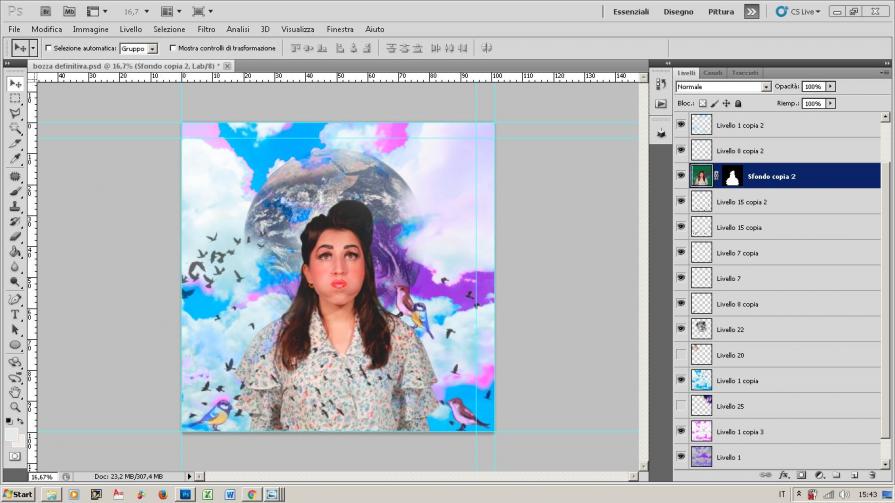
Task: Click the fx layer style icon
Action: (784, 475)
